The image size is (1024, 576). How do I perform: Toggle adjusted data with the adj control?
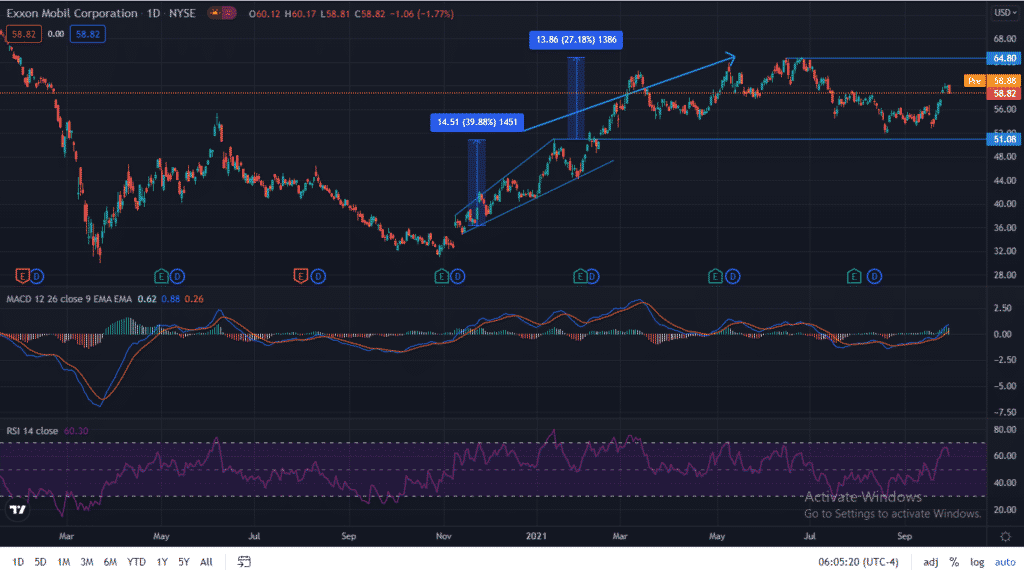931,562
